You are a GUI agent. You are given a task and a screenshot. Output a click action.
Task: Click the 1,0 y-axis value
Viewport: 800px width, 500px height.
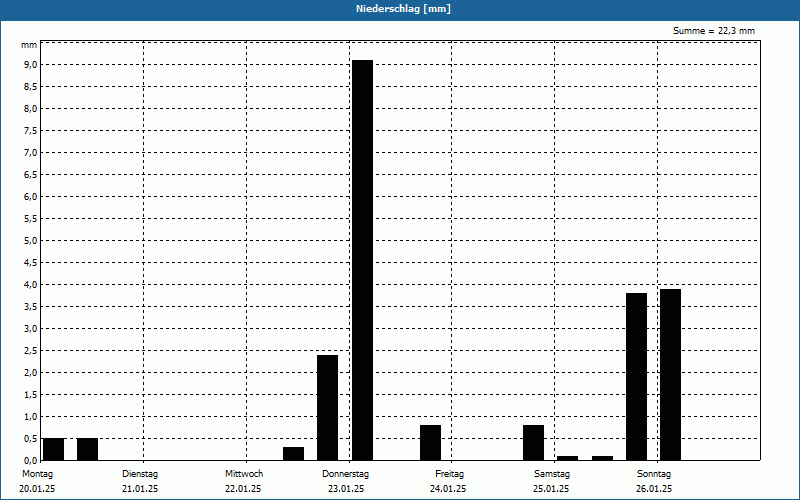[x=30, y=416]
